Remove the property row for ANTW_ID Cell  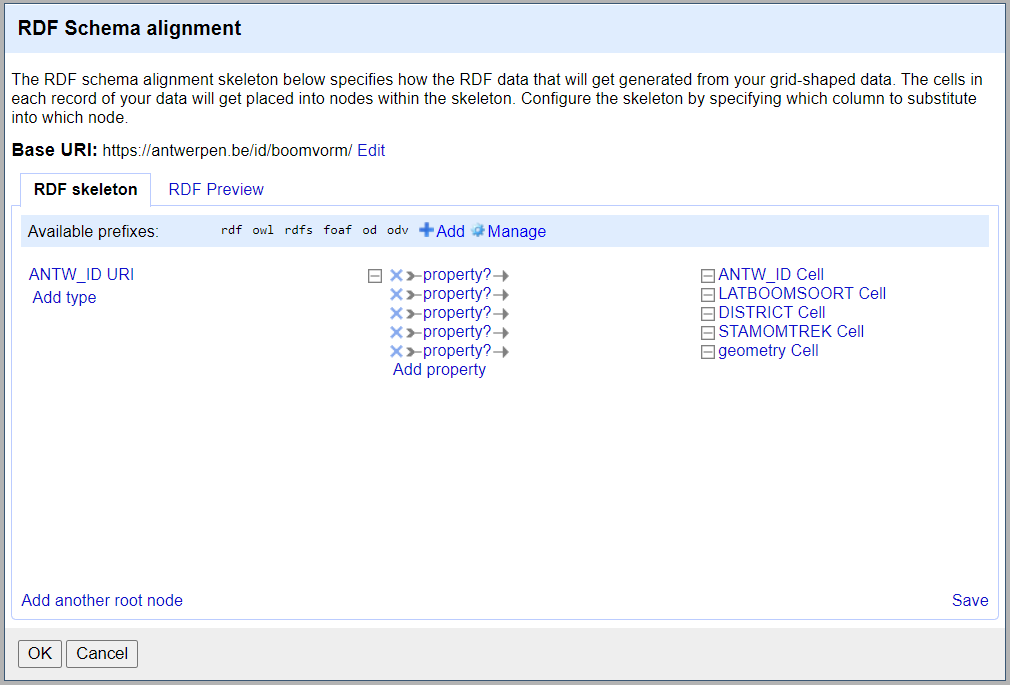[x=396, y=275]
